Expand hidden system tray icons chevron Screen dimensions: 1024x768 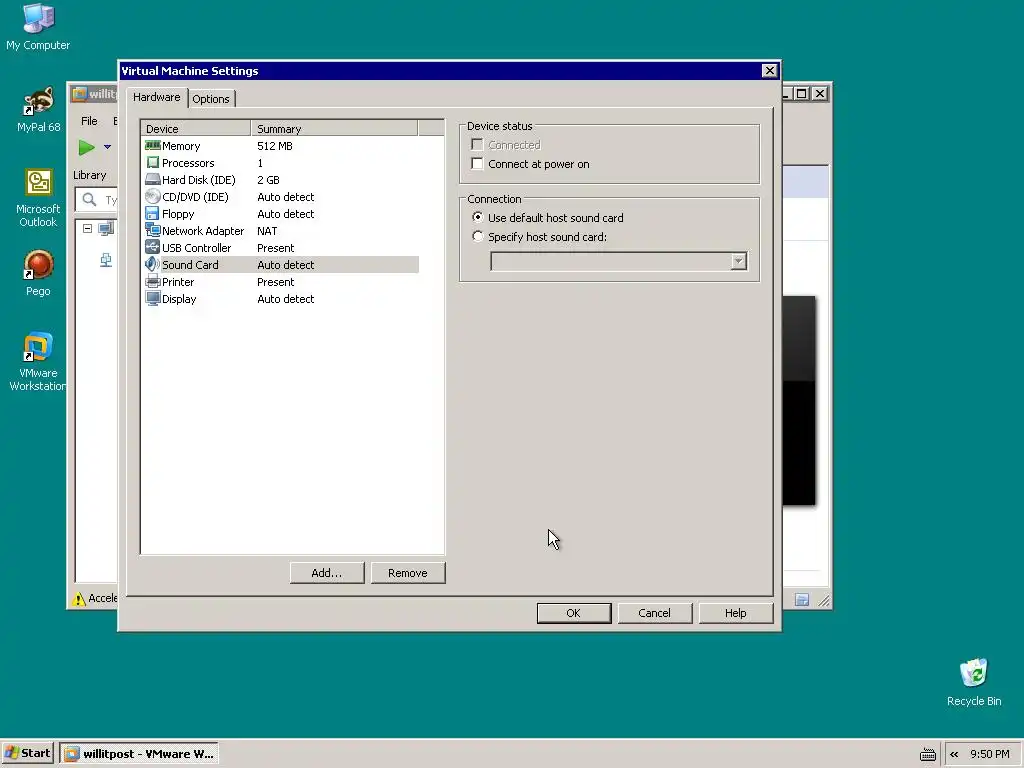point(954,754)
